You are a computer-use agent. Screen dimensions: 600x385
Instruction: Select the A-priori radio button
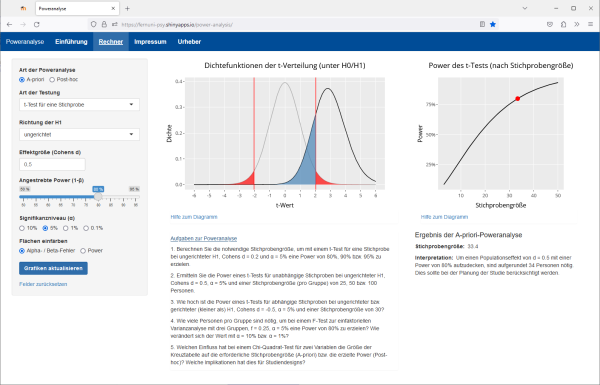coord(22,80)
